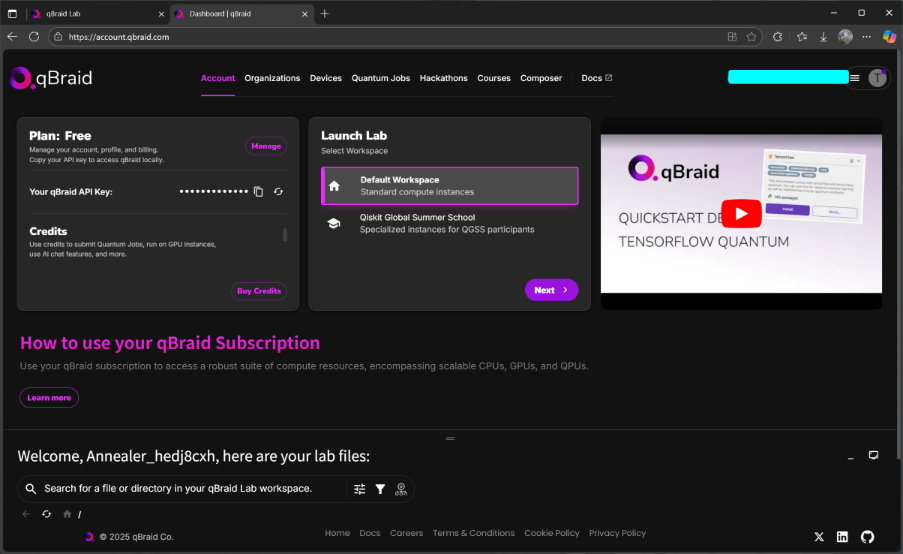The width and height of the screenshot is (903, 554).
Task: Open browser downloads icon
Action: 824,37
